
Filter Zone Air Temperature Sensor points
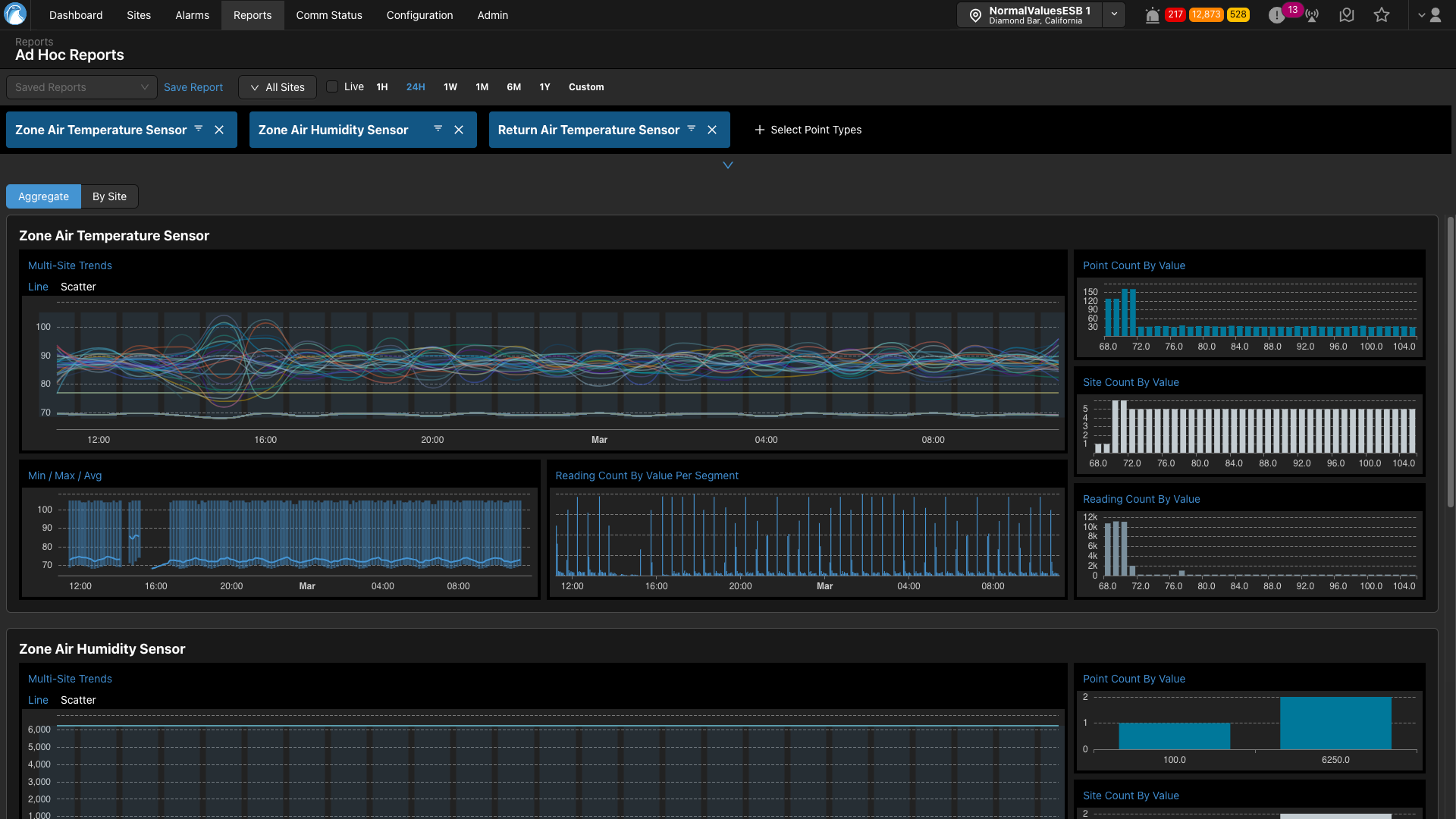pyautogui.click(x=199, y=129)
